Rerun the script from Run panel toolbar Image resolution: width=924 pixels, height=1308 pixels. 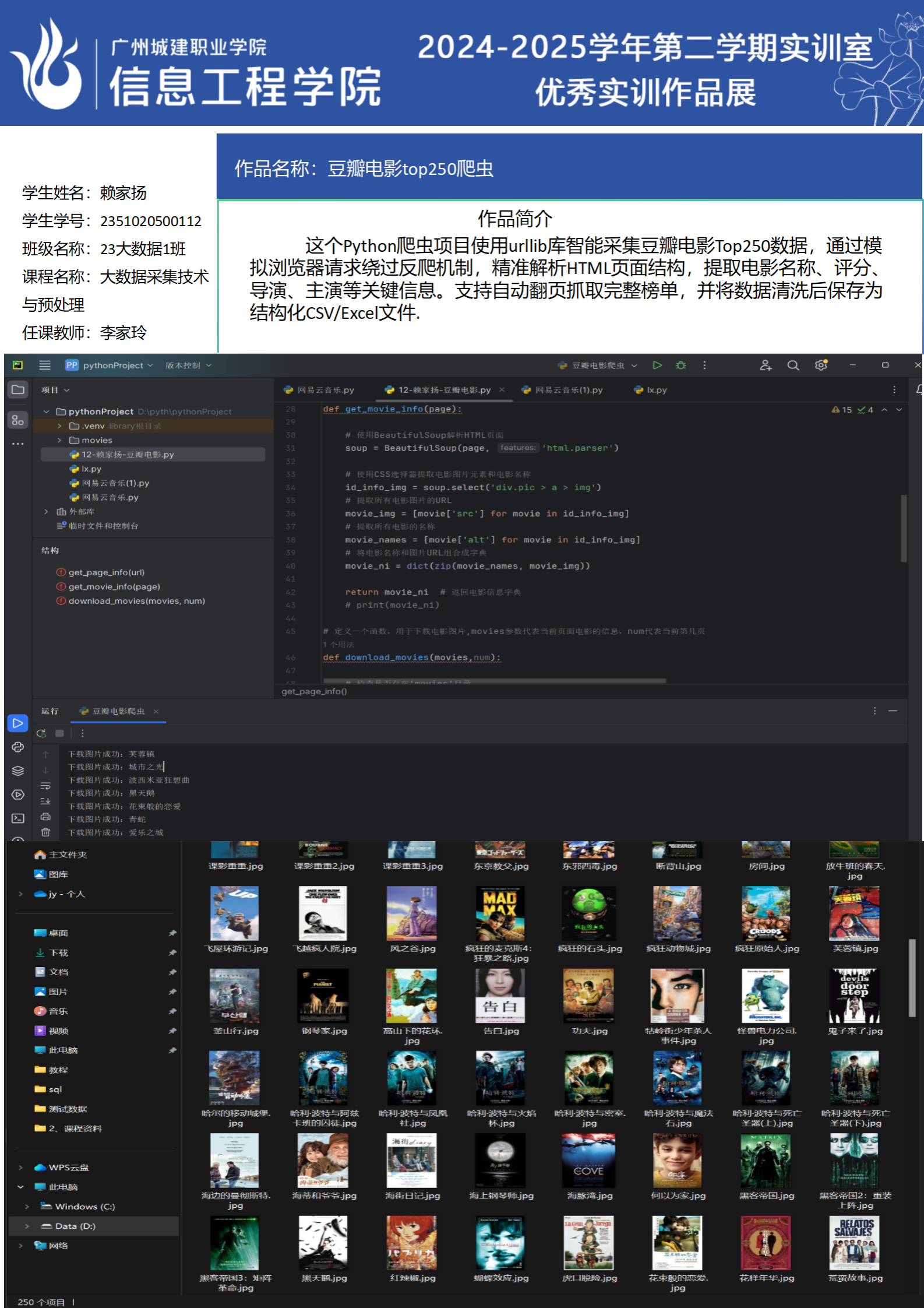[x=41, y=733]
